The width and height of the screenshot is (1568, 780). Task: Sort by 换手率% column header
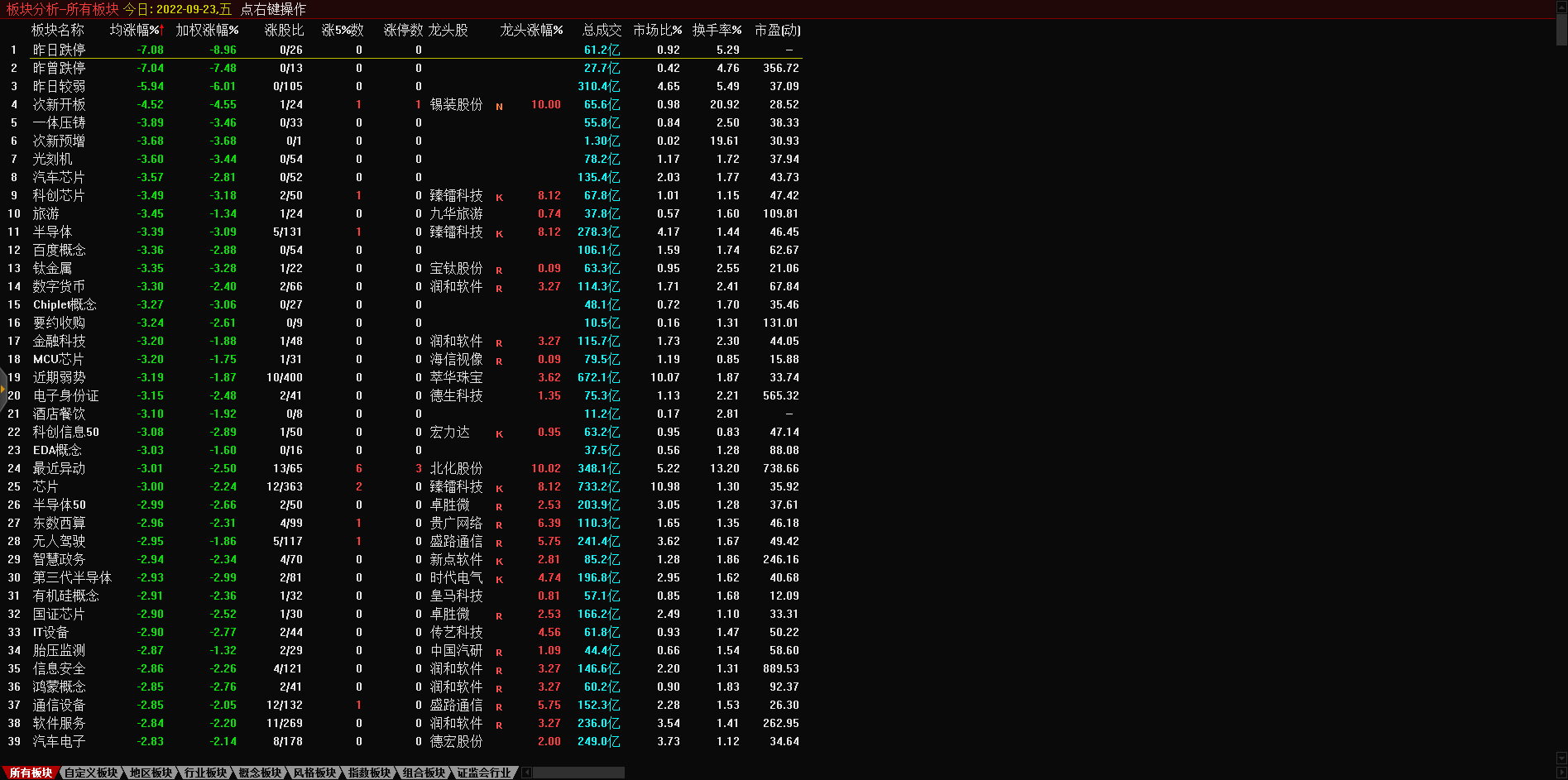[716, 30]
